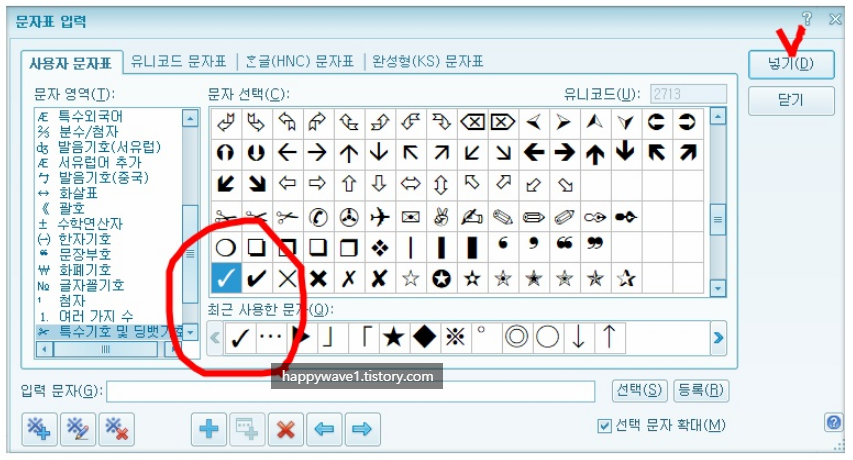Select the circled white star symbol

[x=441, y=279]
